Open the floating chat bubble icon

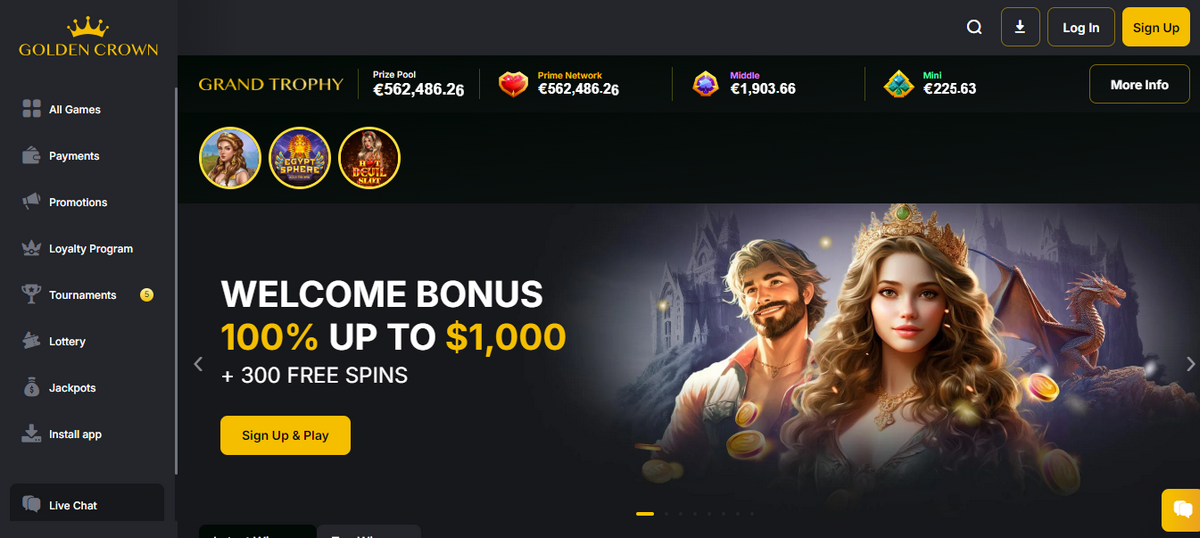pos(1181,510)
